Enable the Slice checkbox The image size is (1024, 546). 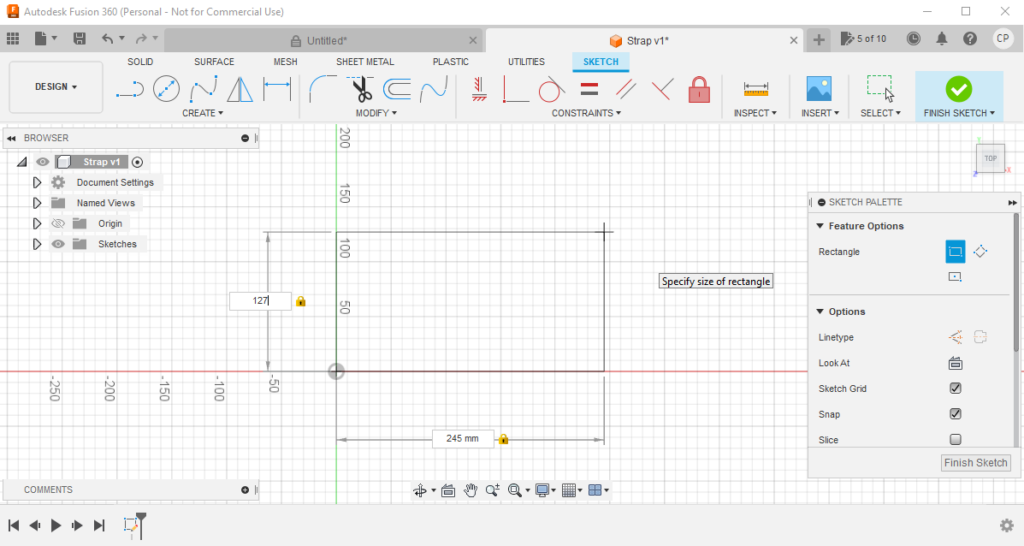click(x=955, y=440)
